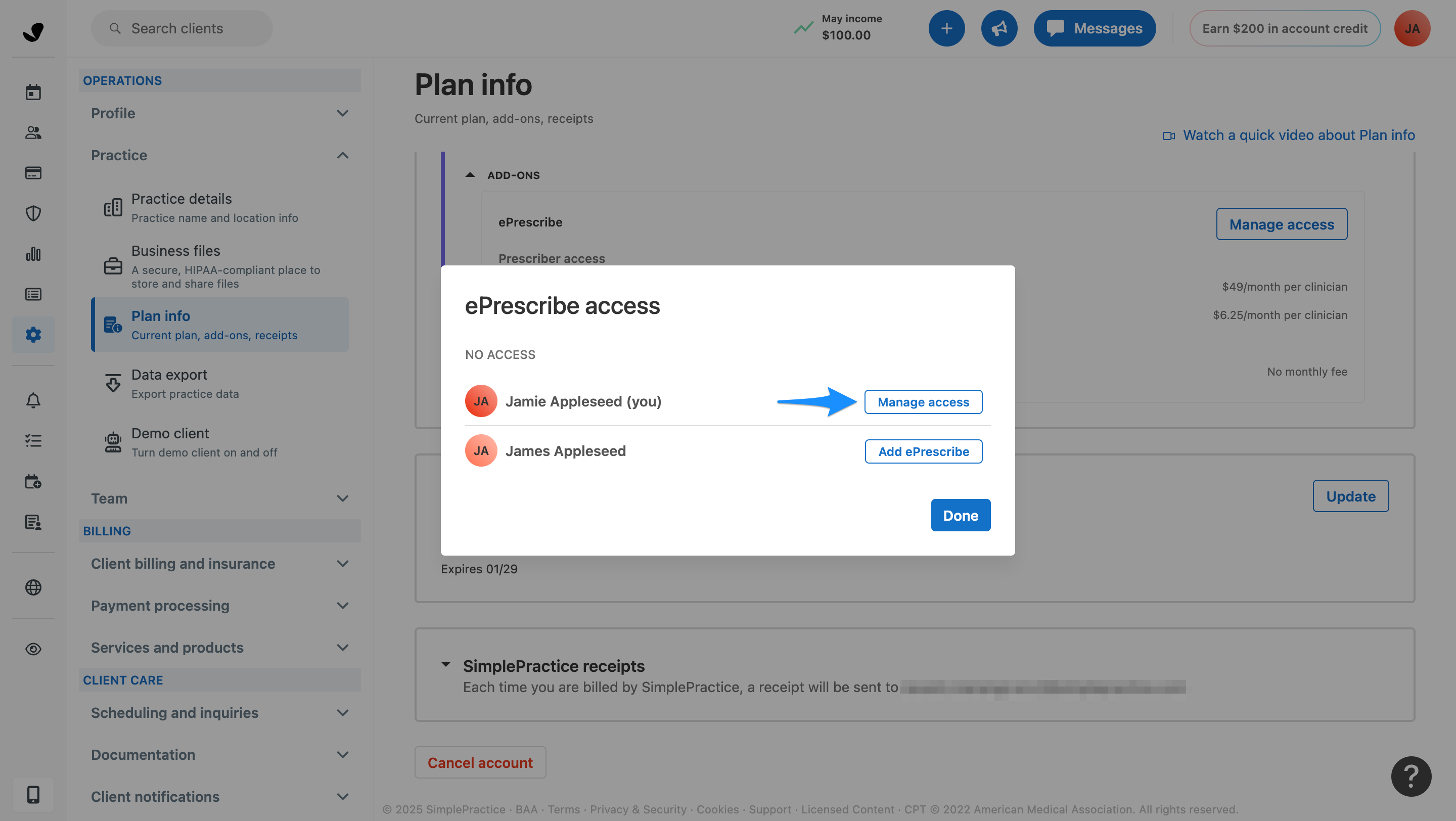Open the BAA footer link

526,809
